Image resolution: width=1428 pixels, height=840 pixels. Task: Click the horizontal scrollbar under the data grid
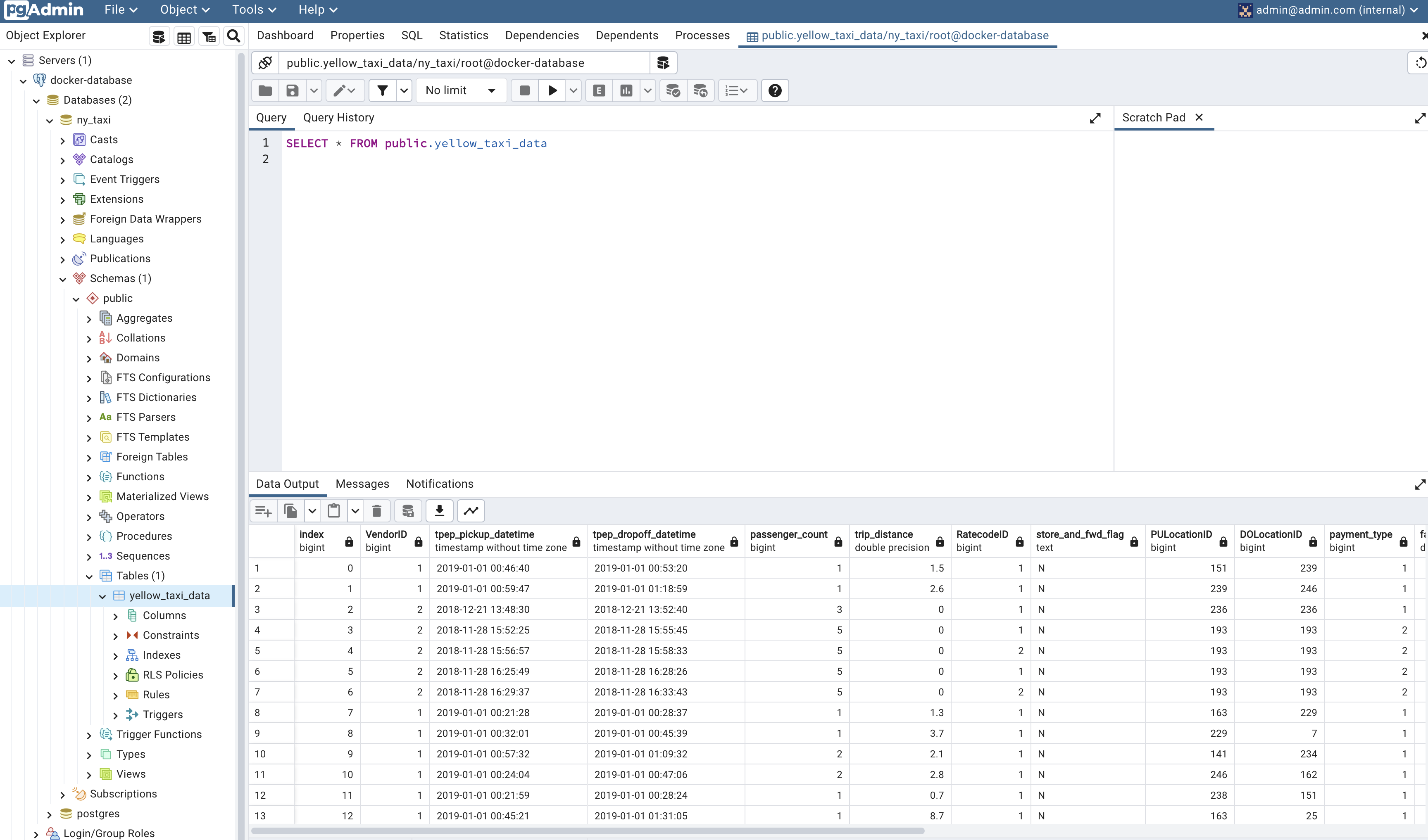coord(588,831)
